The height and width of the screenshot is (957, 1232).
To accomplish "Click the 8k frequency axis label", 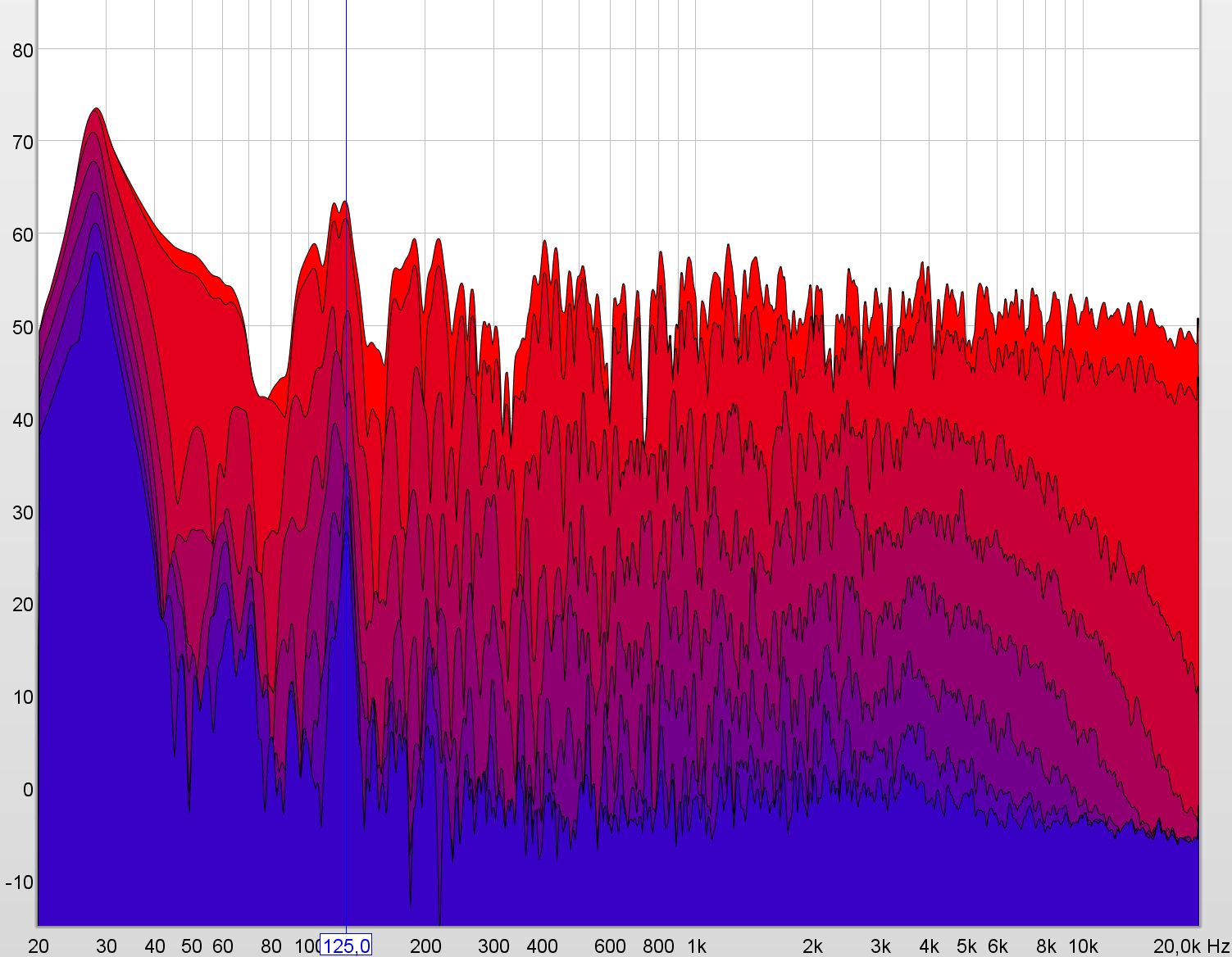I will click(1045, 946).
